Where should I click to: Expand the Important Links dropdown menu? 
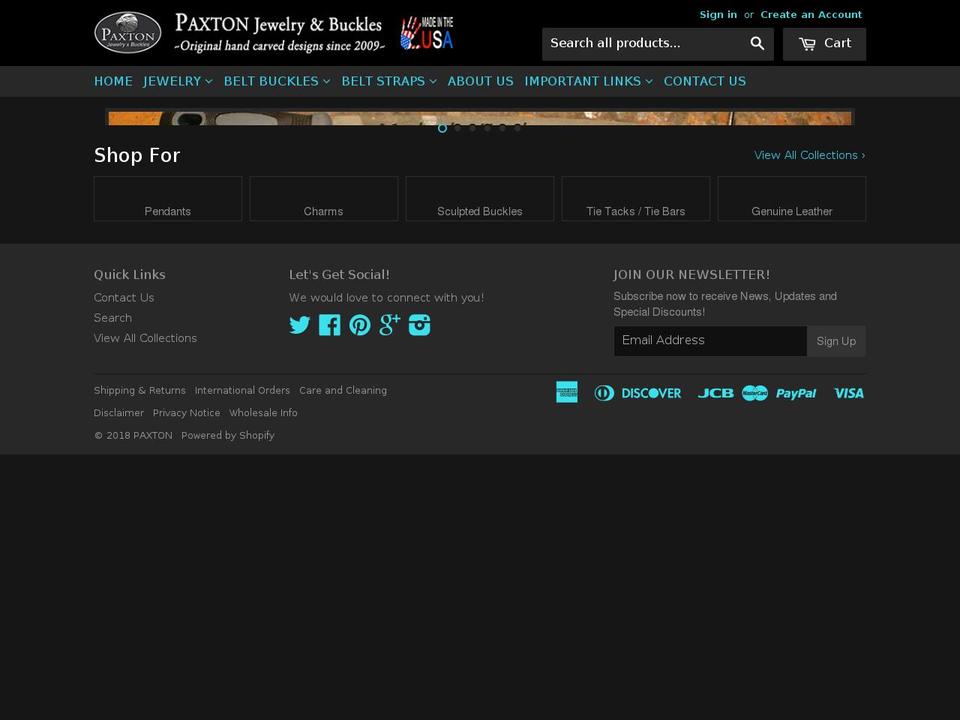588,81
